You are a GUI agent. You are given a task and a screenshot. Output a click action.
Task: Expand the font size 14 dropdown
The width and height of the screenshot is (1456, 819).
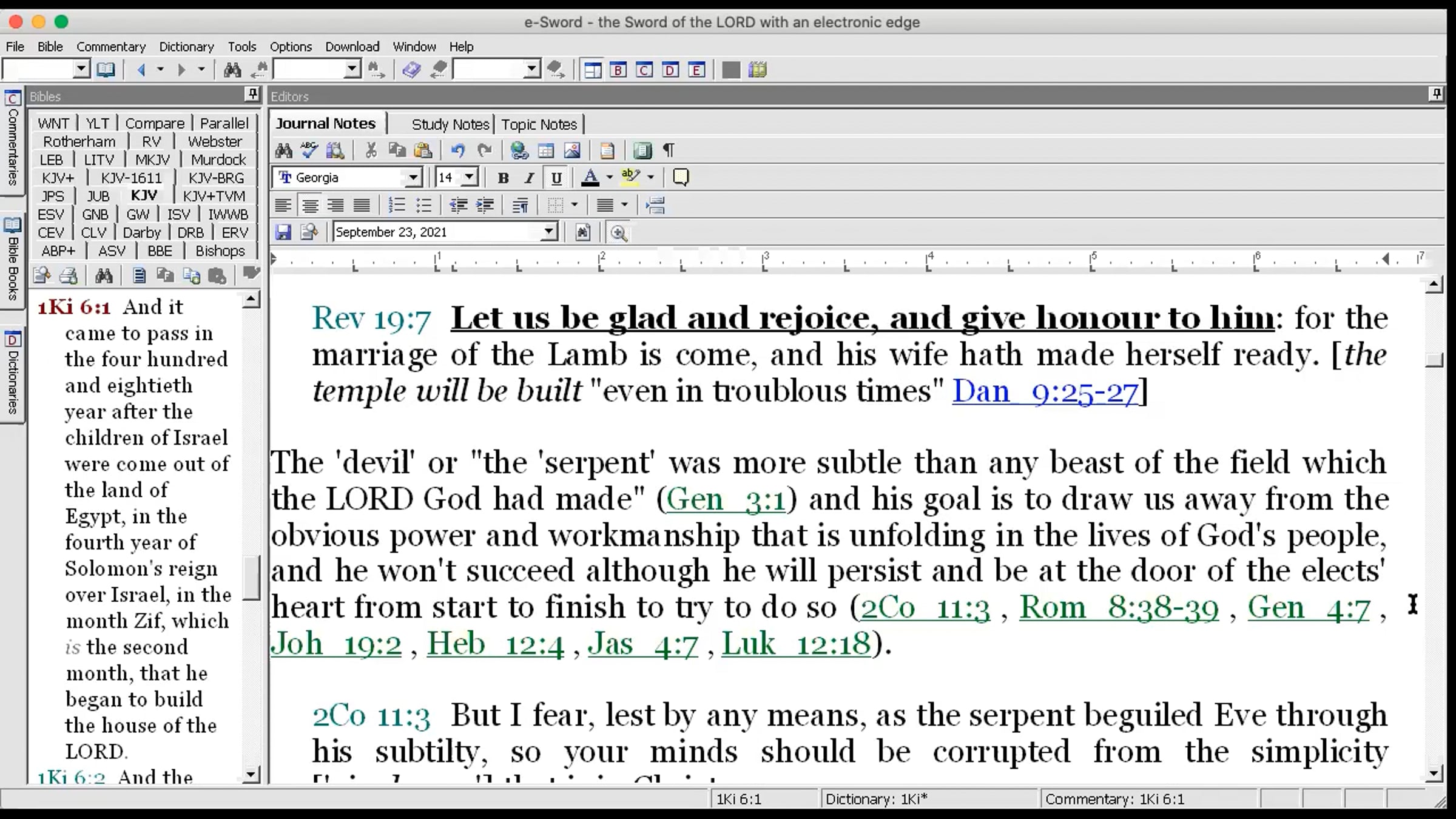click(469, 178)
